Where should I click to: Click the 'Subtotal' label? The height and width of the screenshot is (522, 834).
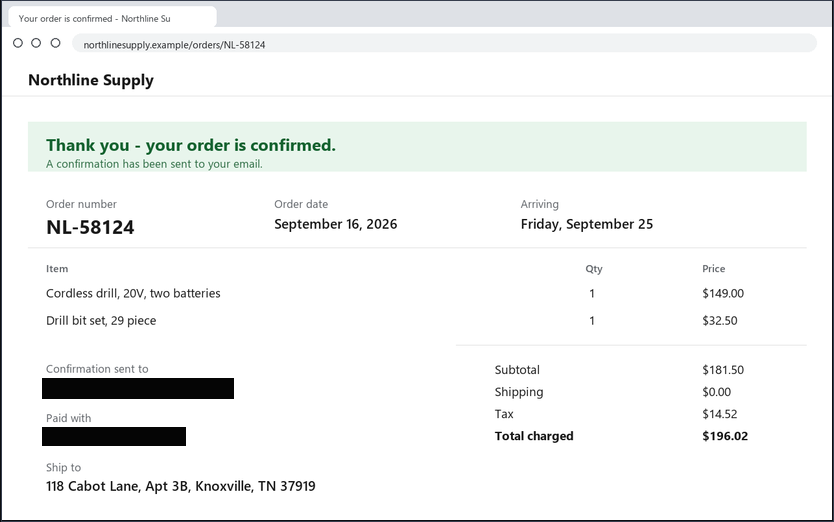pyautogui.click(x=517, y=370)
